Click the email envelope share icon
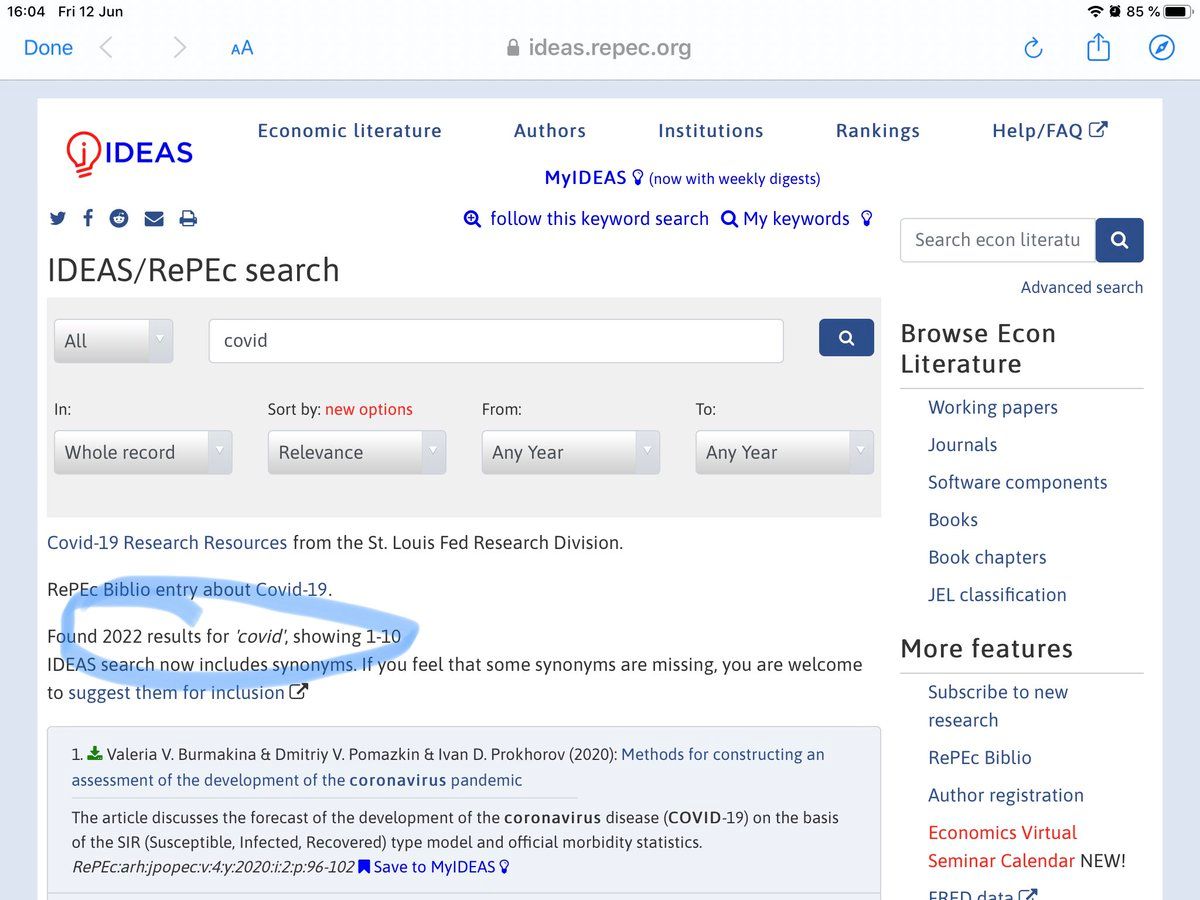The width and height of the screenshot is (1200, 900). pyautogui.click(x=154, y=219)
